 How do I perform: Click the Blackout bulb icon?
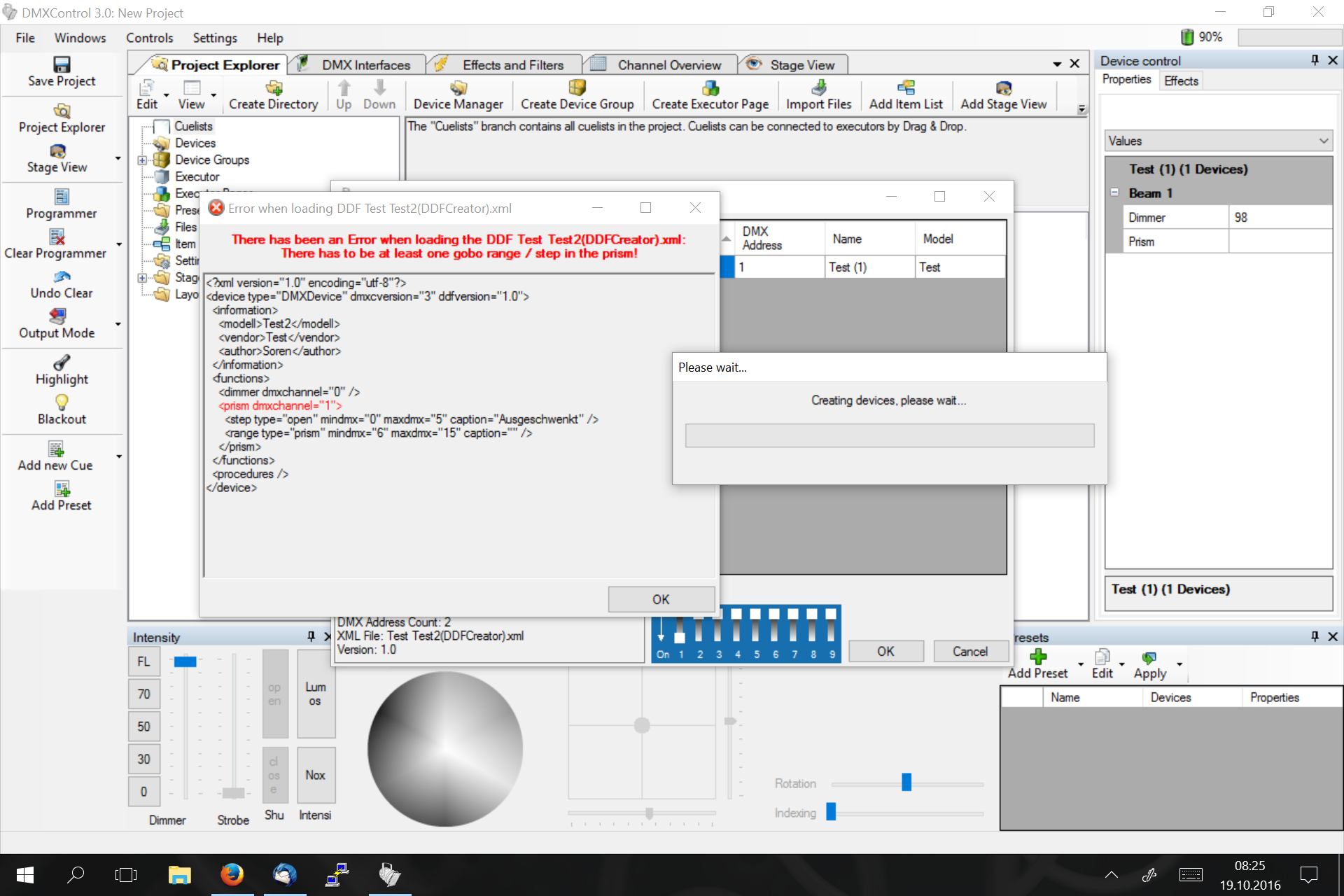(x=62, y=402)
